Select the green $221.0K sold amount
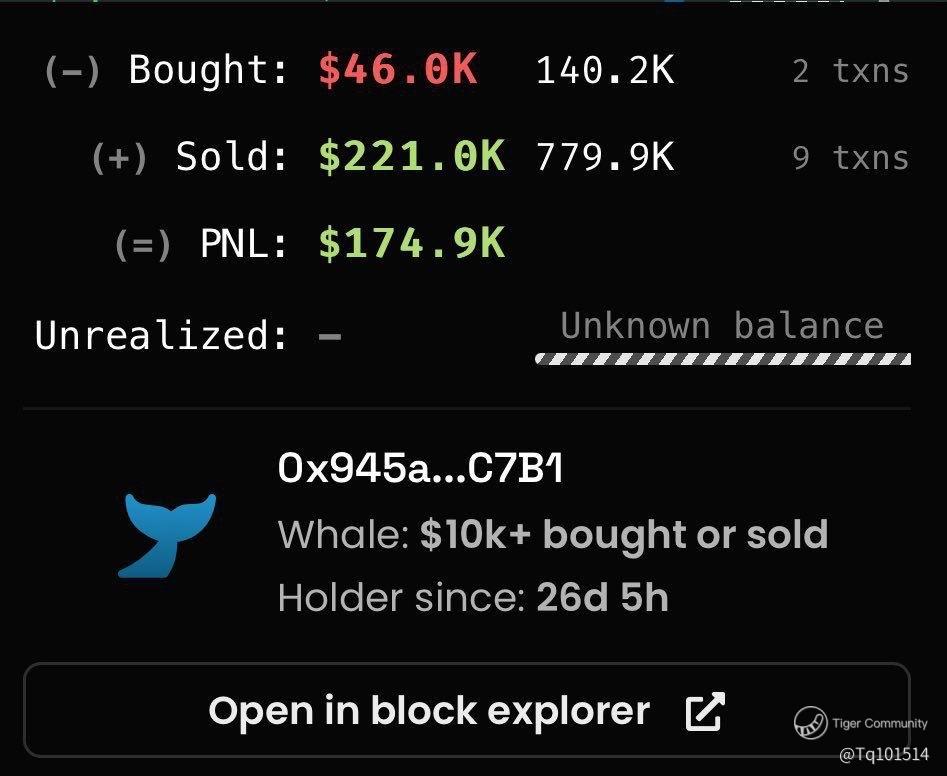The image size is (947, 776). (412, 157)
